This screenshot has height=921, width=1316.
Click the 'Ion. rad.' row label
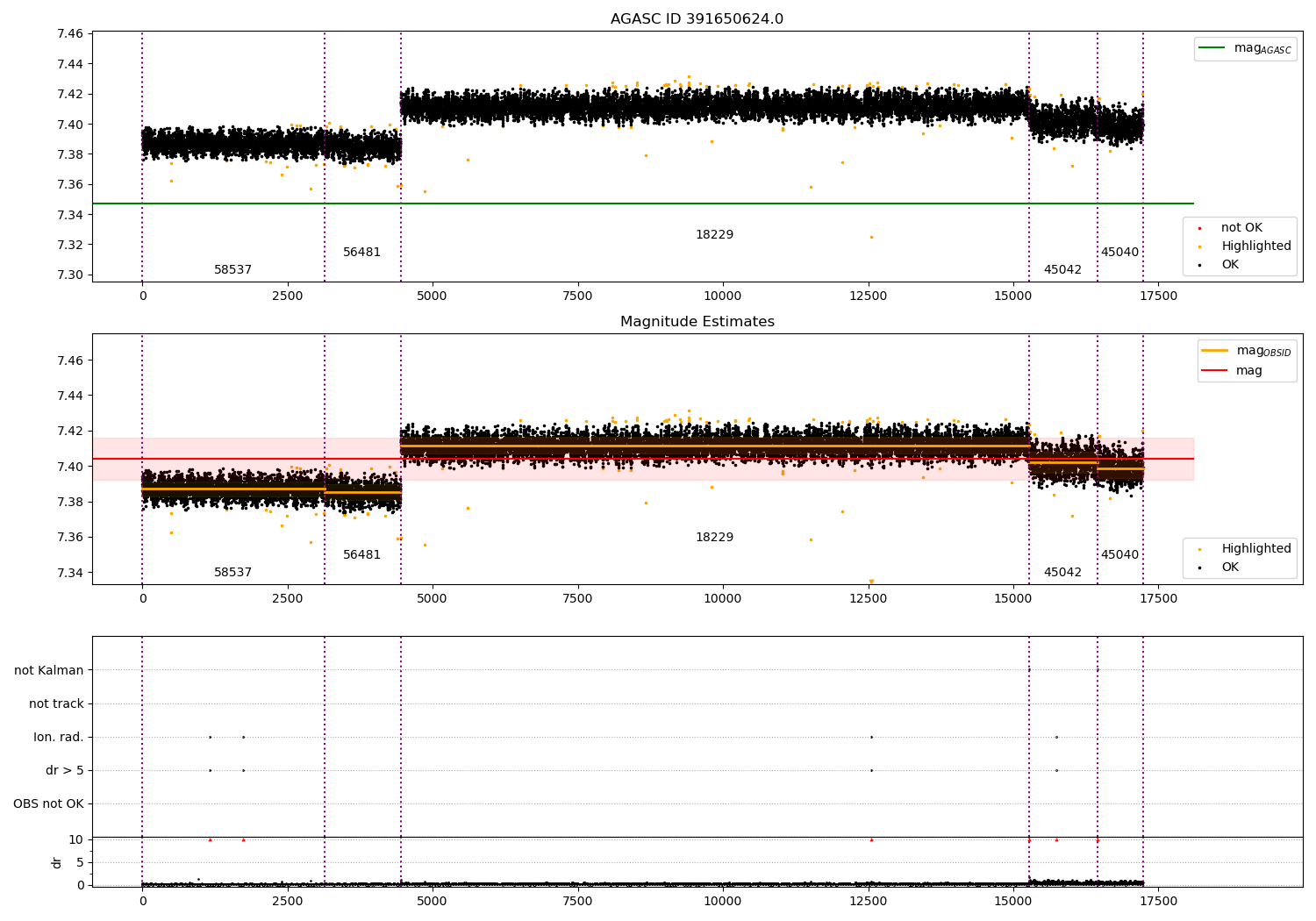click(59, 737)
